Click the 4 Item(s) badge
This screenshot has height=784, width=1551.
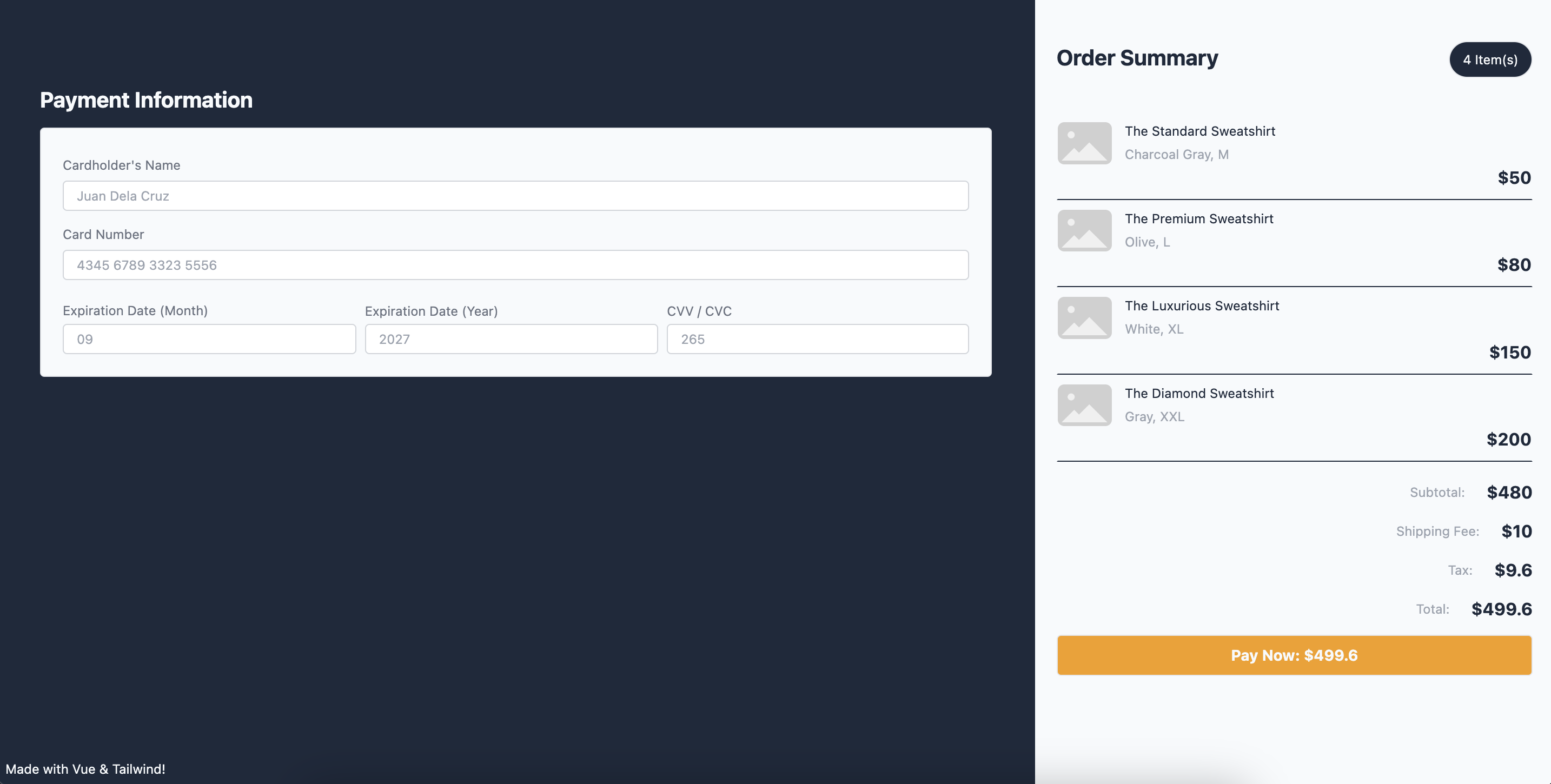1490,59
